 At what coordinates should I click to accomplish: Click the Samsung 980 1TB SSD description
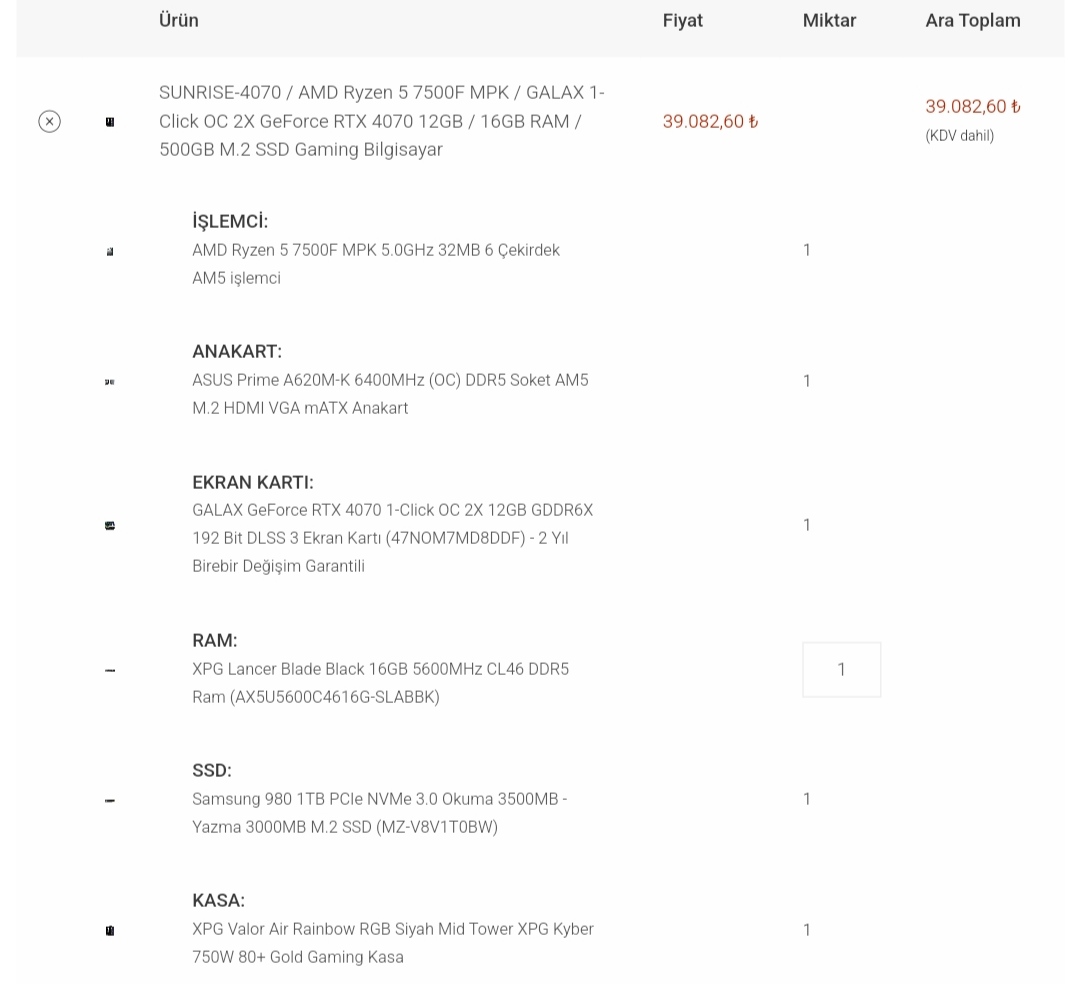(x=379, y=813)
